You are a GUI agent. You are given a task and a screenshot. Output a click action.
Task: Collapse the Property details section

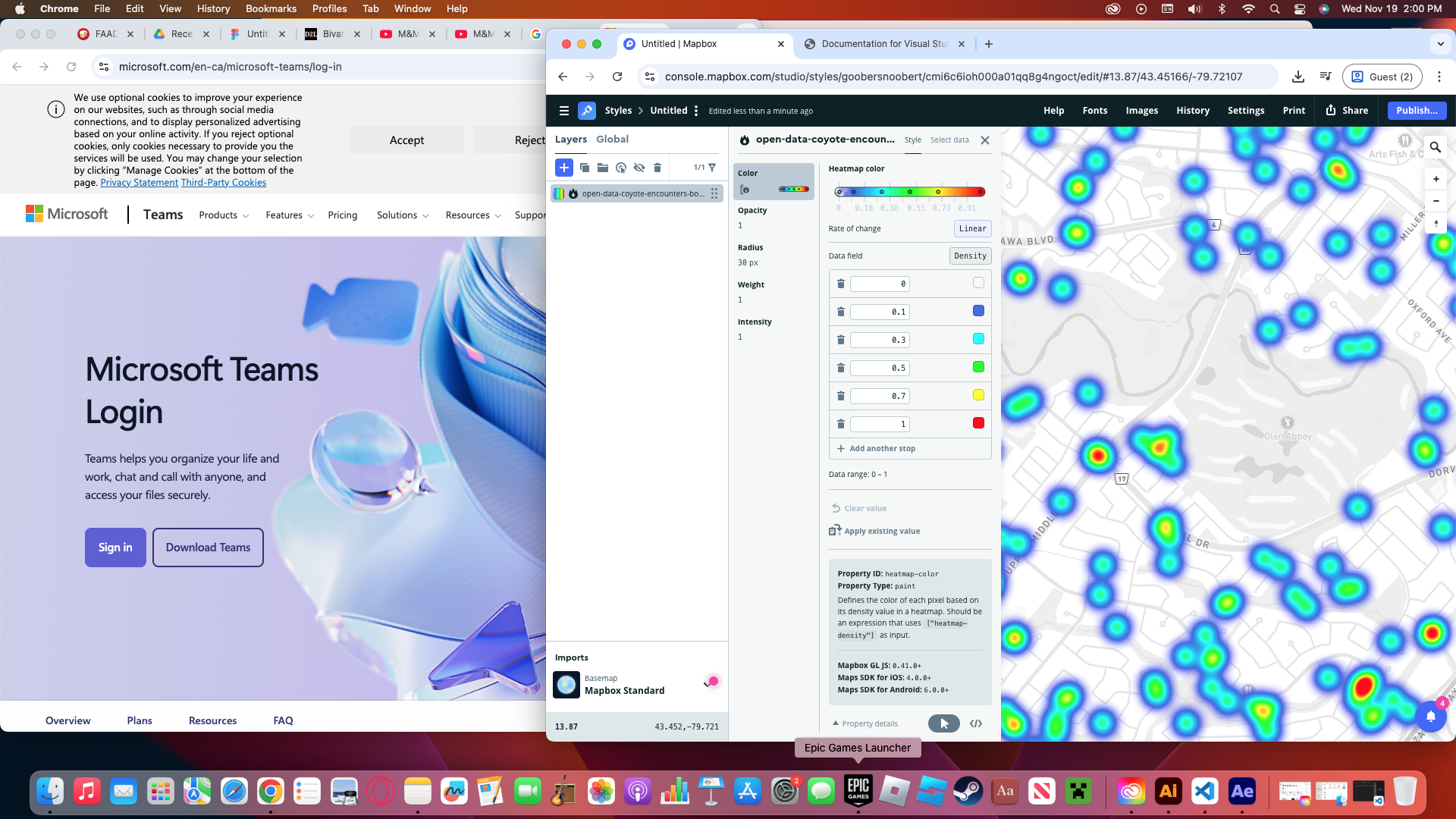pyautogui.click(x=865, y=723)
